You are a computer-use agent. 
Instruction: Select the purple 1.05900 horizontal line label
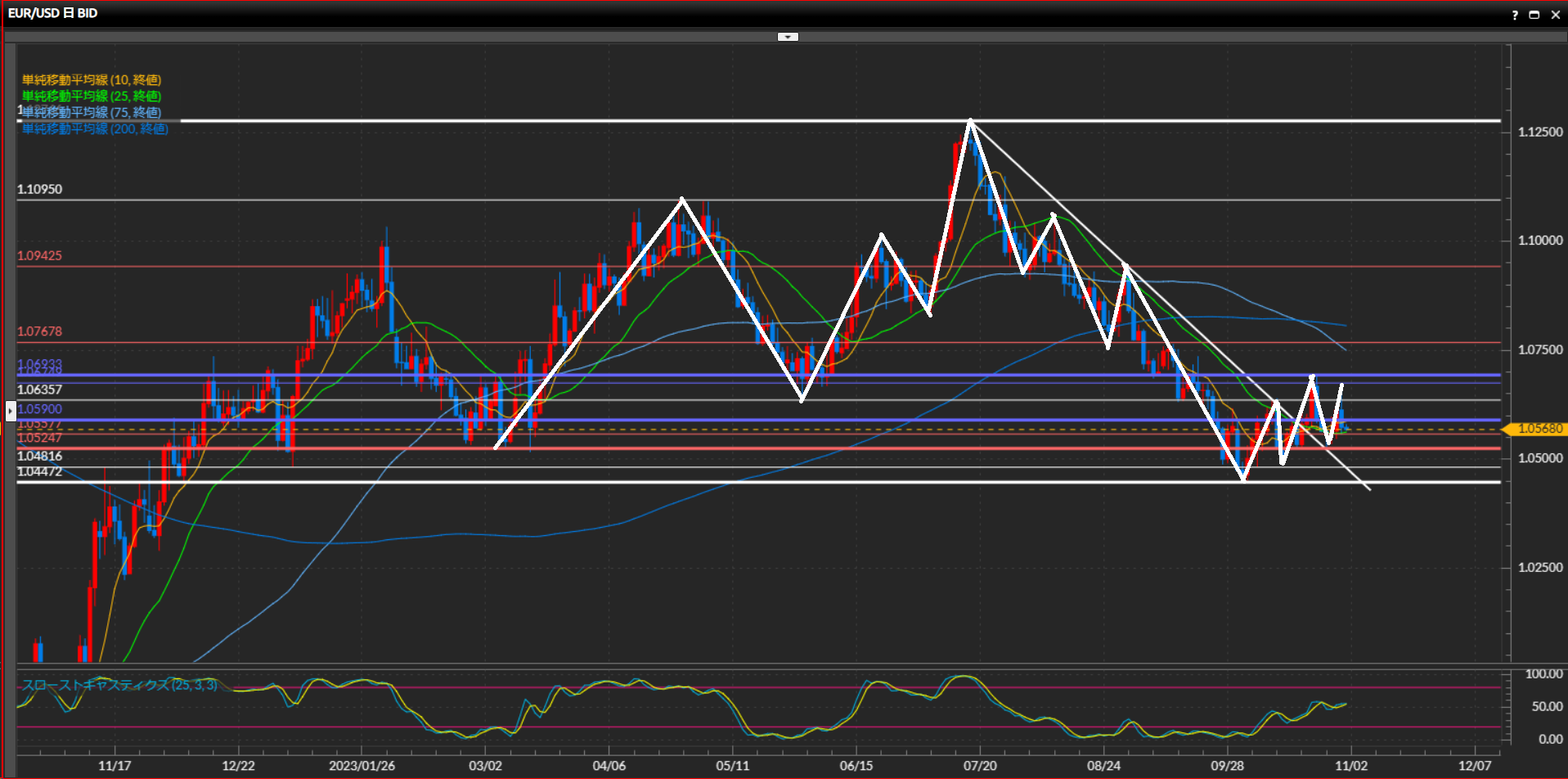point(39,409)
